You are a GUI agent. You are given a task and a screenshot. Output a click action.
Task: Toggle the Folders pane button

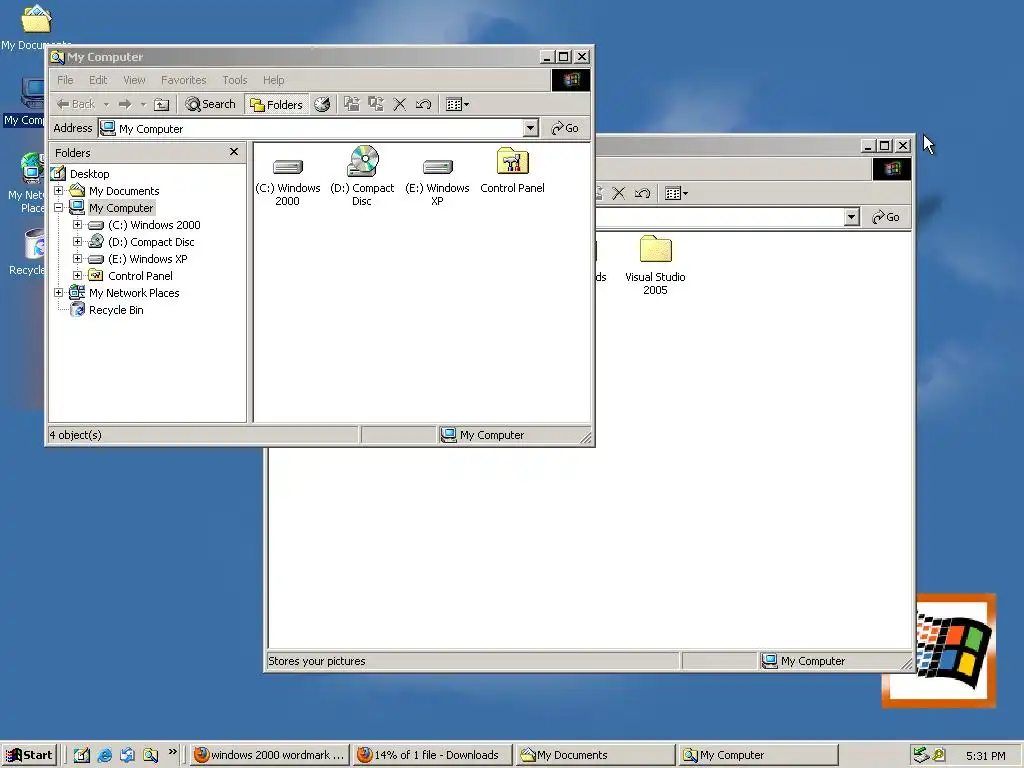pyautogui.click(x=277, y=104)
